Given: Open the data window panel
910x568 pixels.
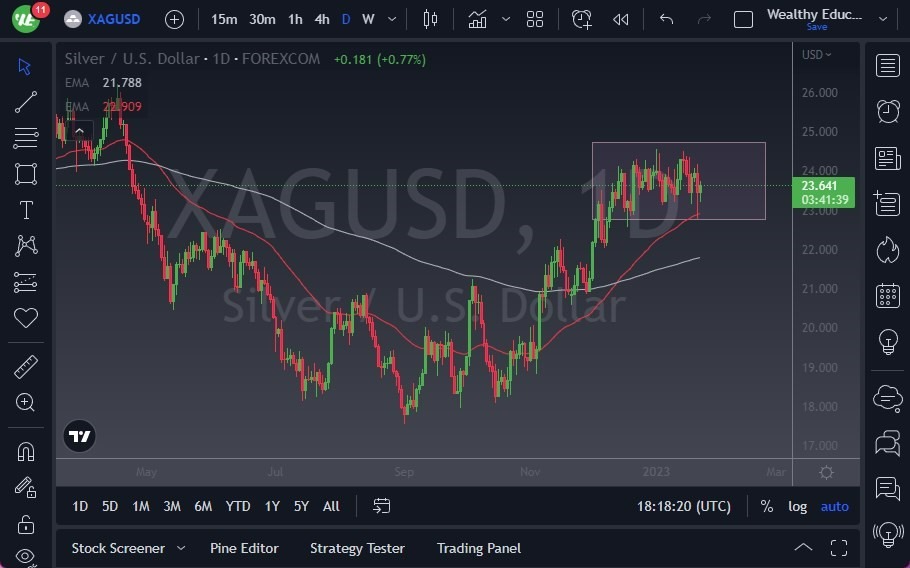Looking at the screenshot, I should click(887, 203).
